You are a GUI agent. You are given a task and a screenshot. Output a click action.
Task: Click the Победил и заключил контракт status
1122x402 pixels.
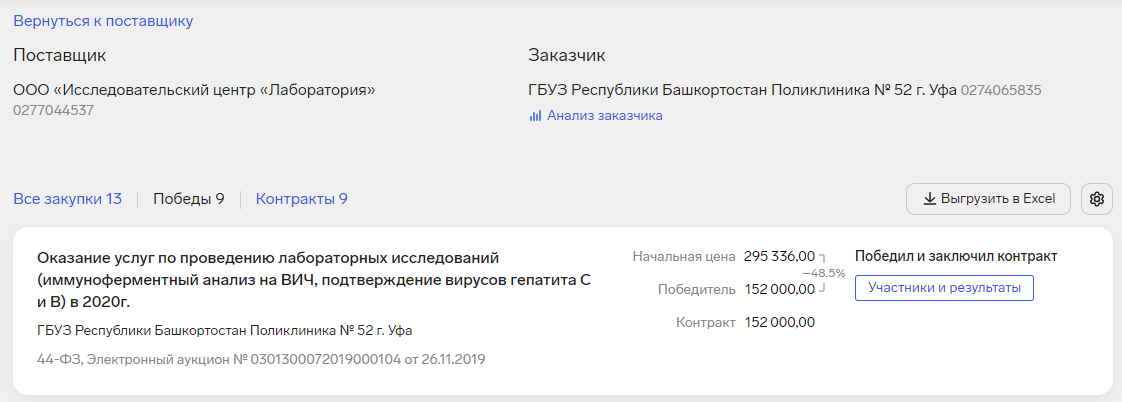point(956,256)
